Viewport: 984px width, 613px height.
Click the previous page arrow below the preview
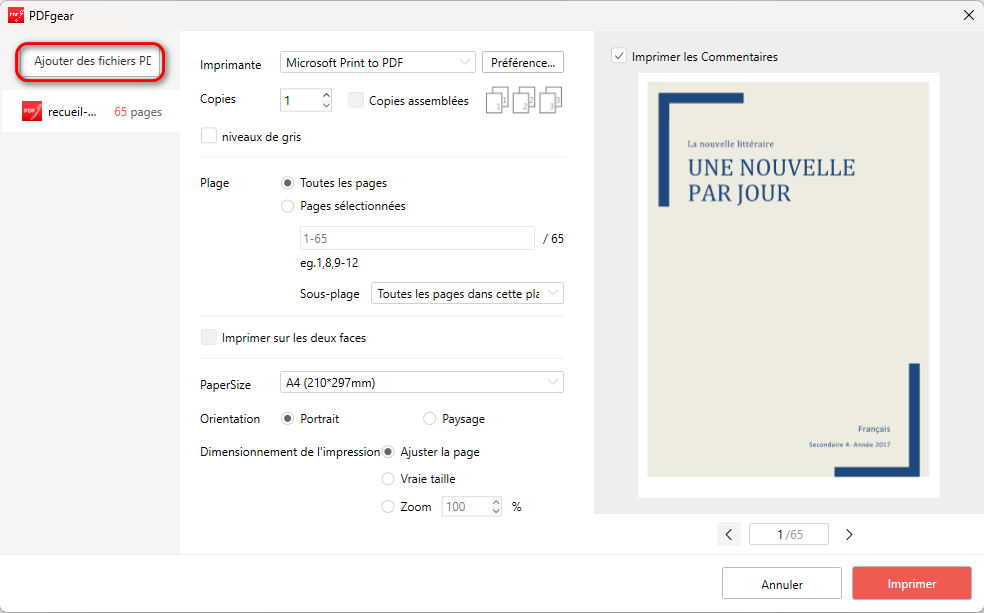click(x=729, y=534)
